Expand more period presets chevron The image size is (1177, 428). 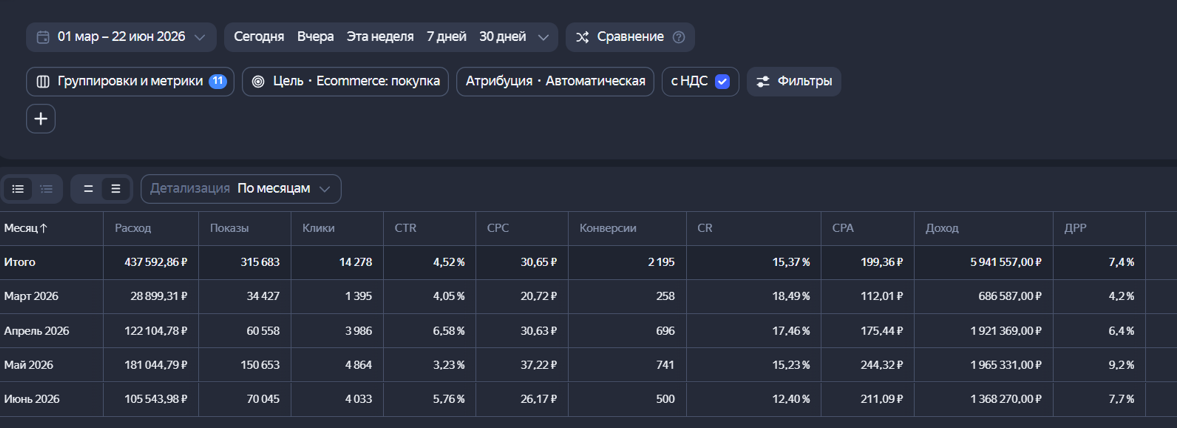(543, 37)
